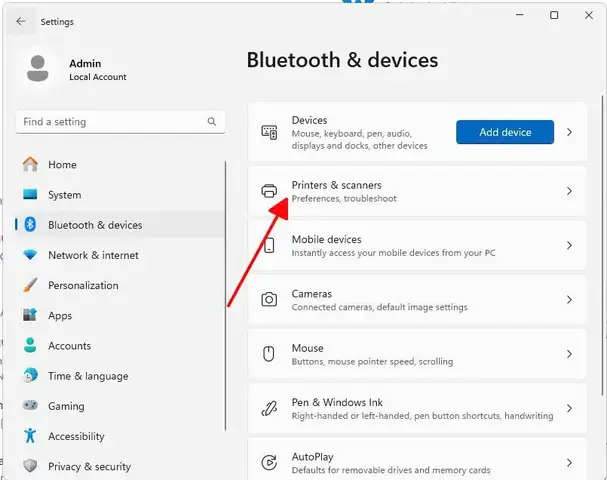The image size is (607, 480).
Task: Click the Privacy shield icon
Action: click(30, 466)
